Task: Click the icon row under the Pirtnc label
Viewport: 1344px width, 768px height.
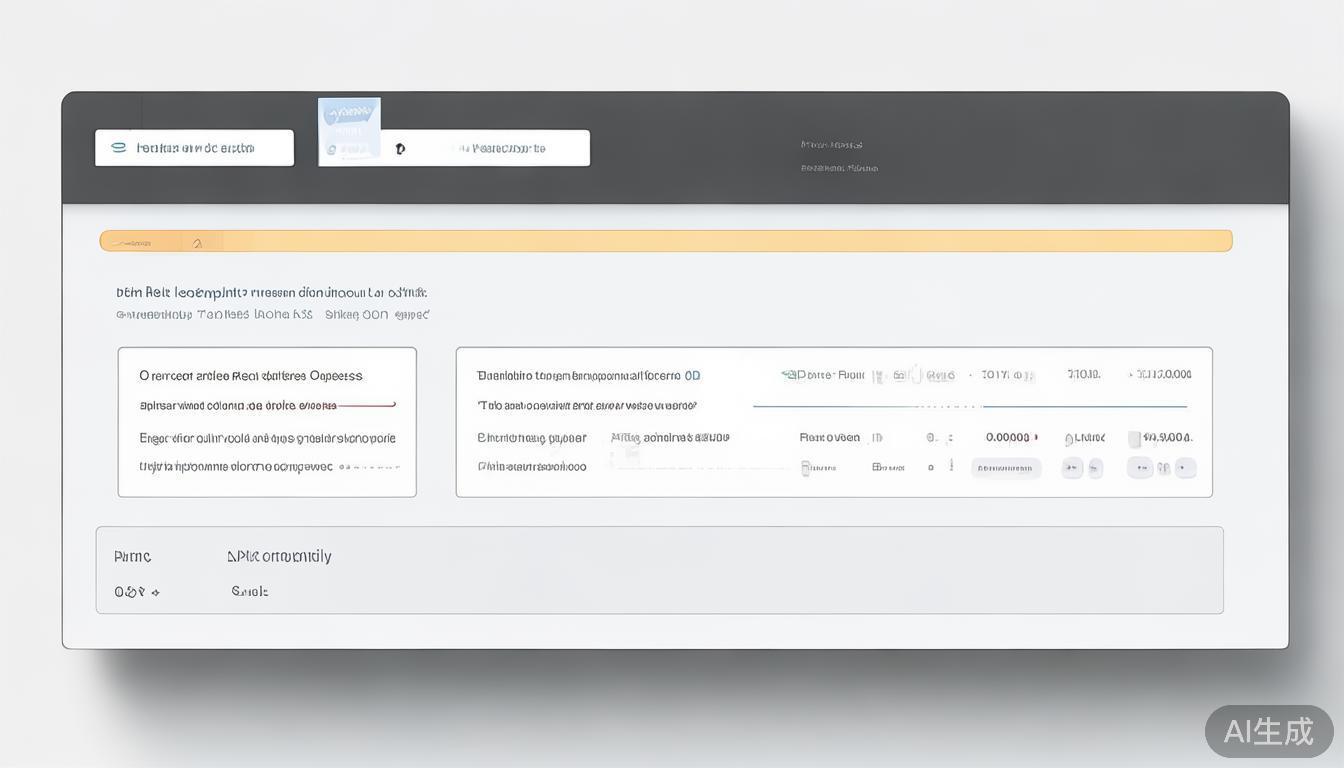Action: 137,592
